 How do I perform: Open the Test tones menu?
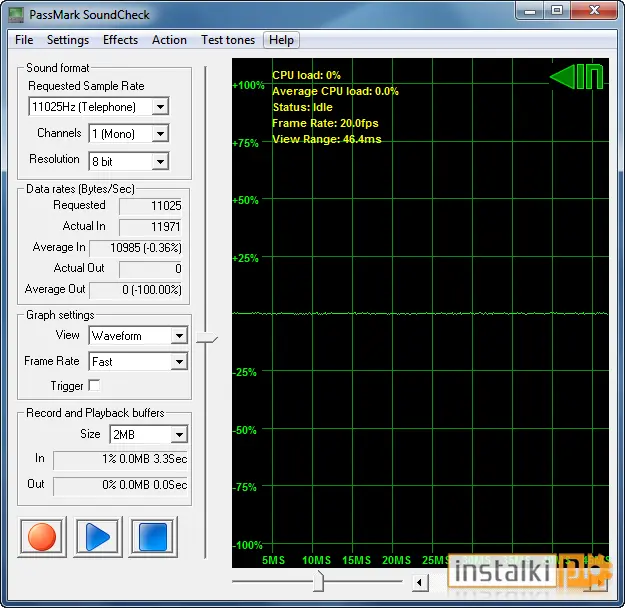tap(228, 40)
